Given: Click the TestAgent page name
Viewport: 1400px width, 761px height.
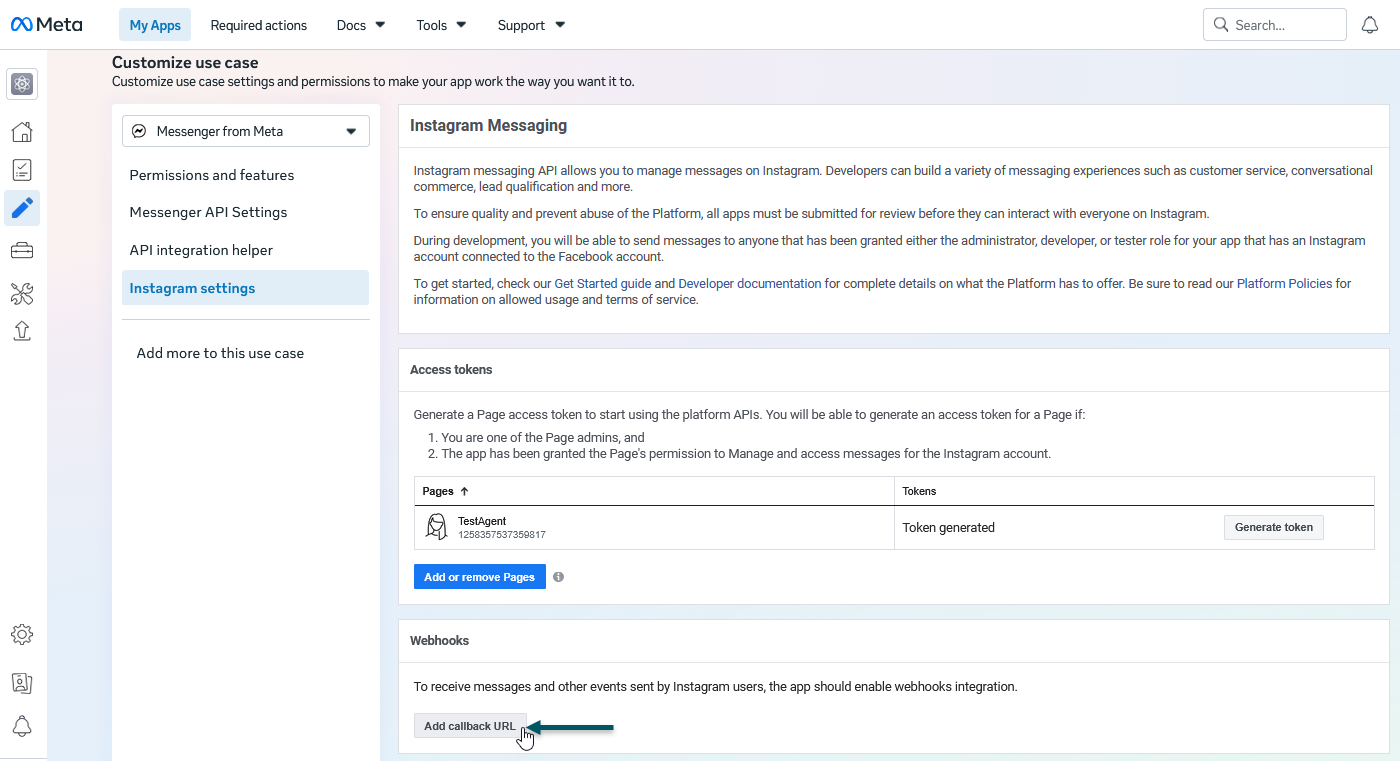Looking at the screenshot, I should click(482, 521).
